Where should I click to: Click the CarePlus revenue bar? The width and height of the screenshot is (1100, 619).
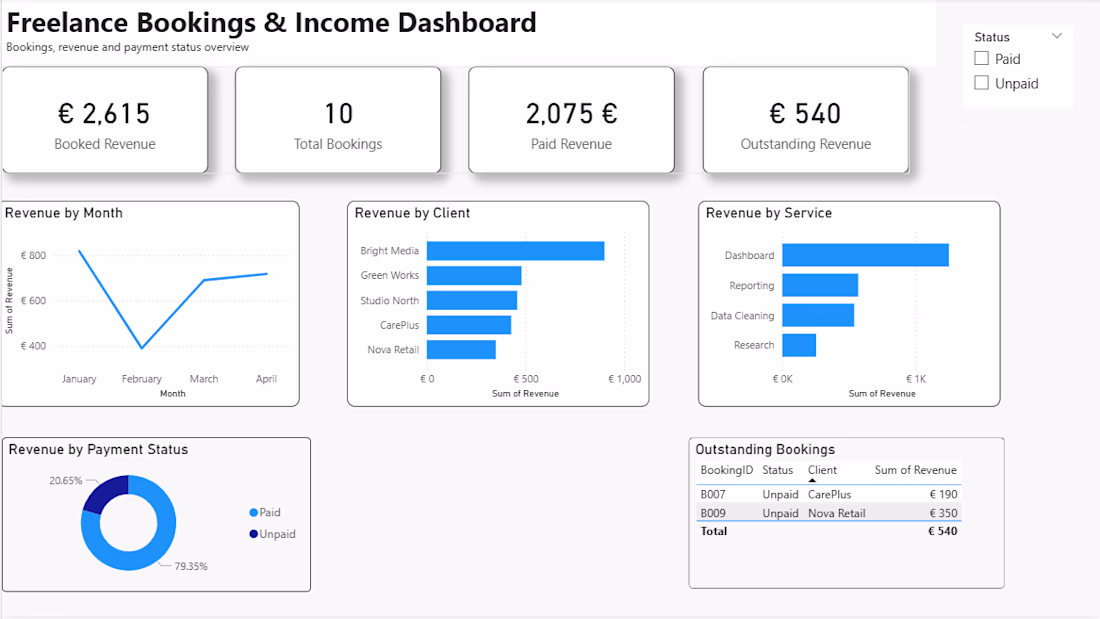[x=469, y=325]
